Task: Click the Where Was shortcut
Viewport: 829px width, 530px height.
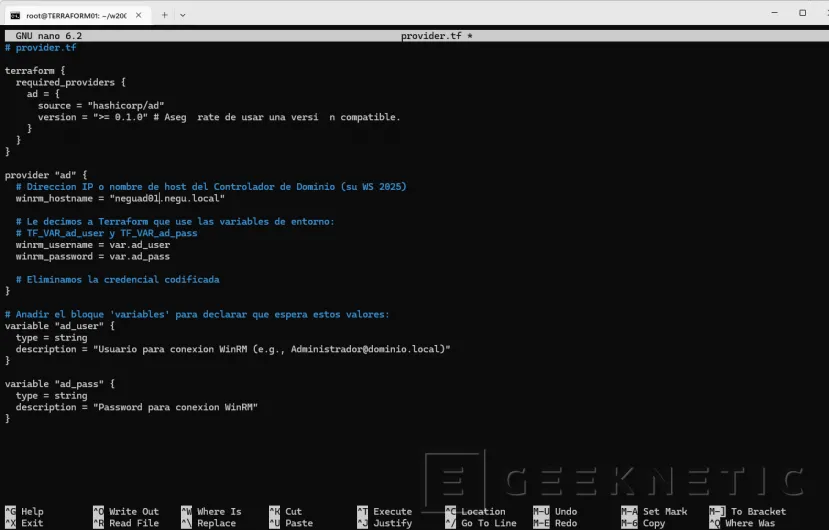Action: [742, 523]
